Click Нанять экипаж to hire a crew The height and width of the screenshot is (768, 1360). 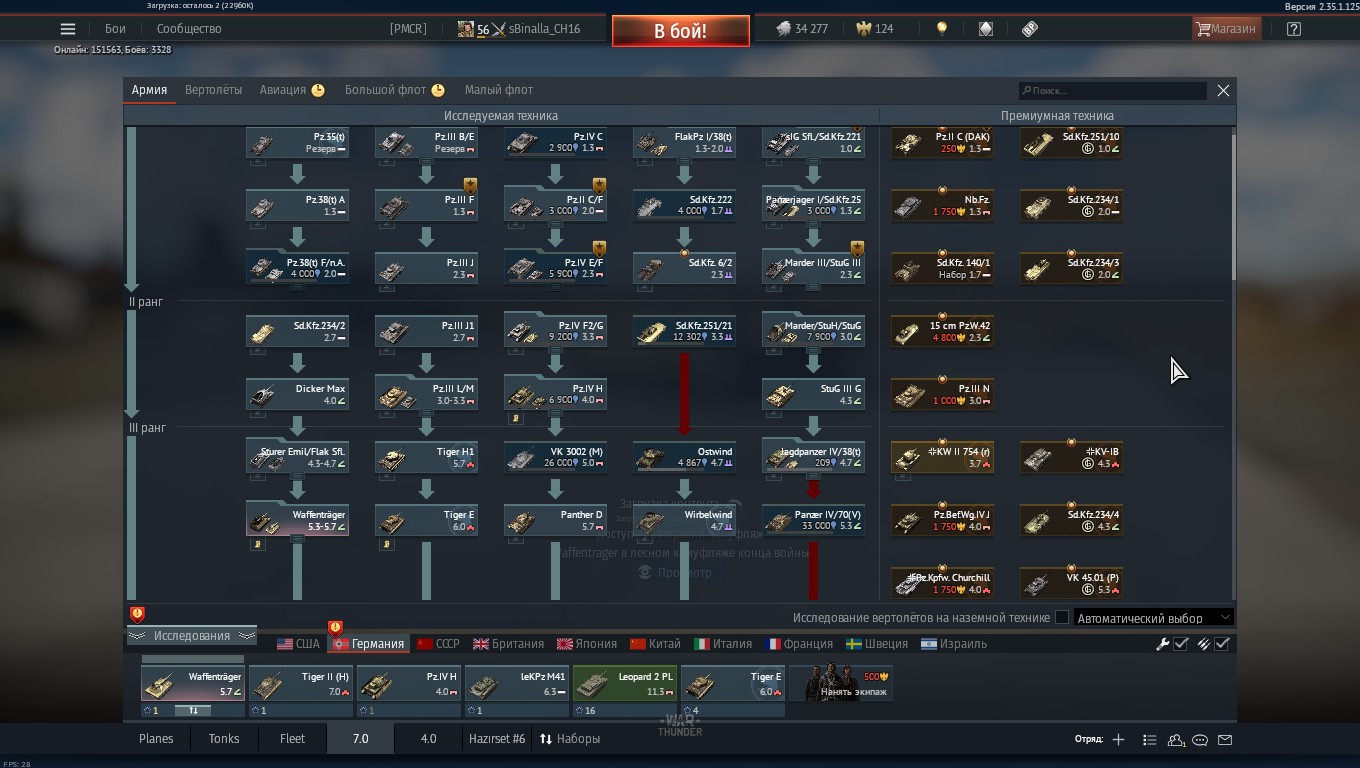pos(842,684)
